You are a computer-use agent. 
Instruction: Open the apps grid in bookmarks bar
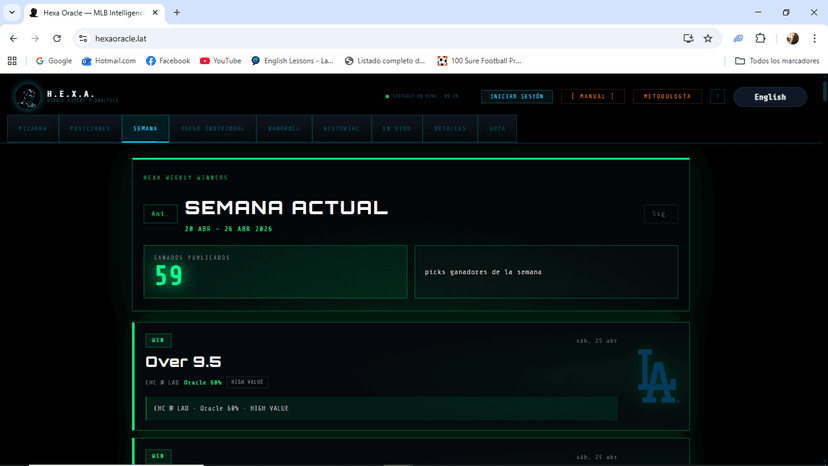tap(12, 61)
